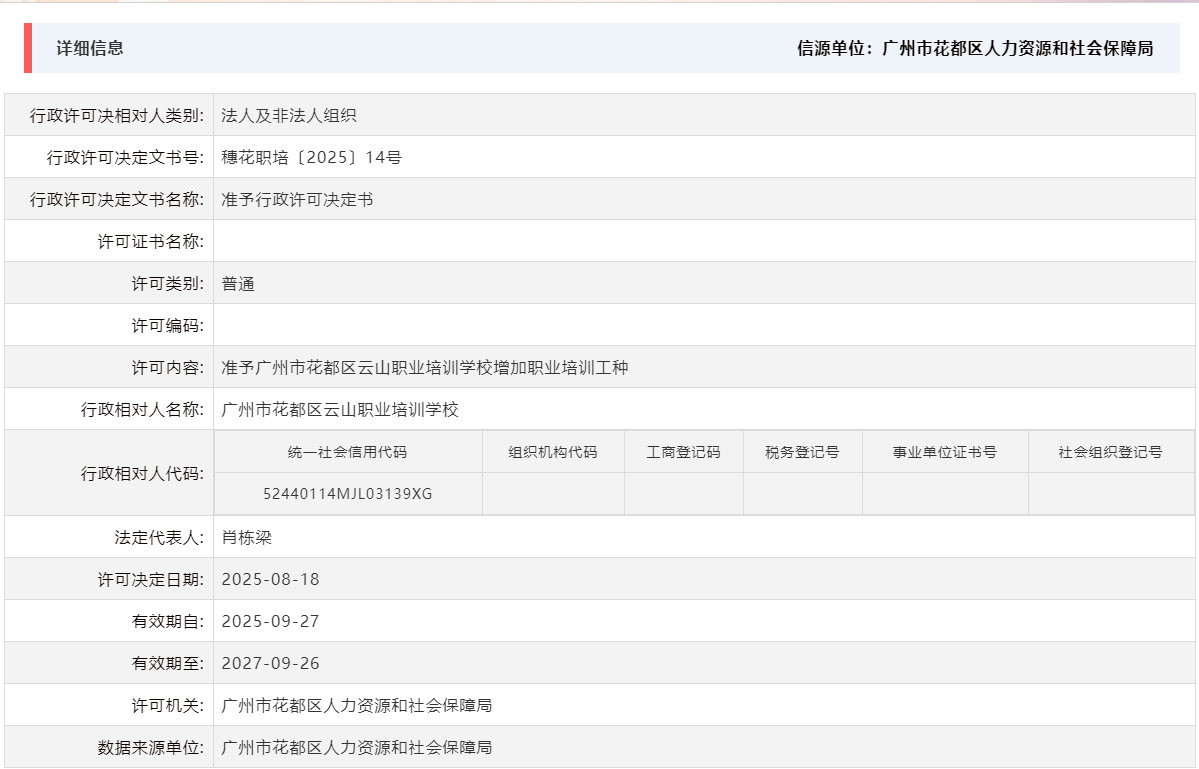Click the 社会组织登记号 column header

1111,451
